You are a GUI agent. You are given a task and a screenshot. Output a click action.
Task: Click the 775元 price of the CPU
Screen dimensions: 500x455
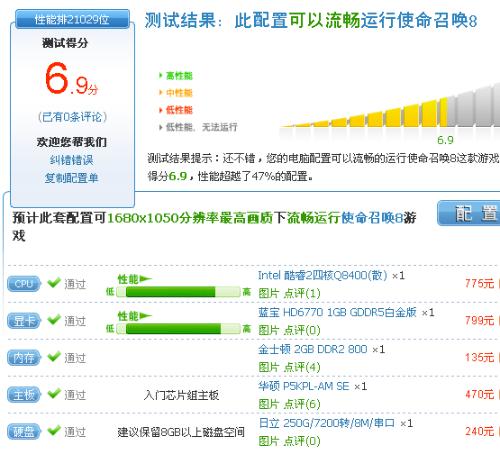(x=479, y=284)
